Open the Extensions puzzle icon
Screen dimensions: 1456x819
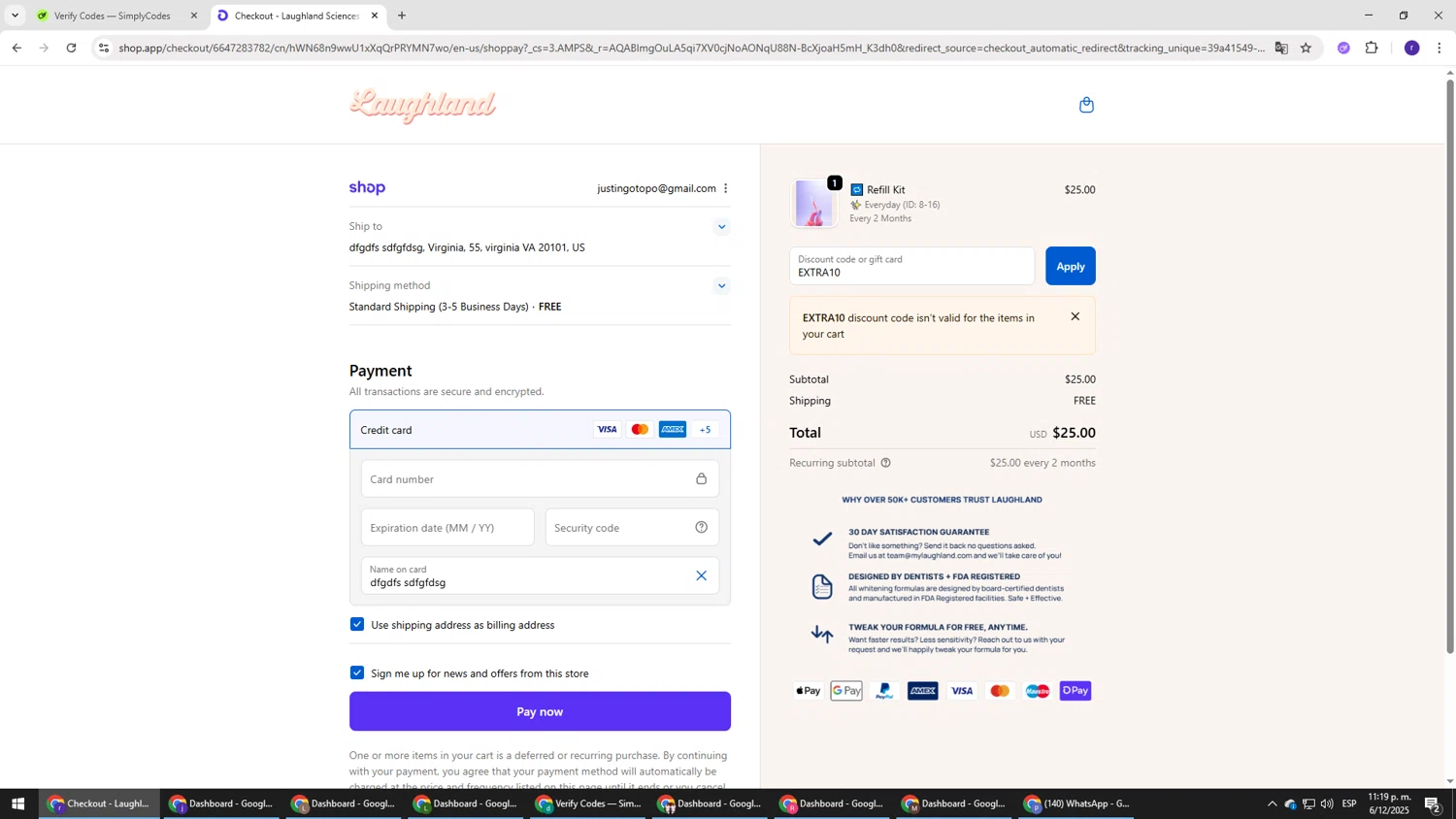pyautogui.click(x=1372, y=48)
